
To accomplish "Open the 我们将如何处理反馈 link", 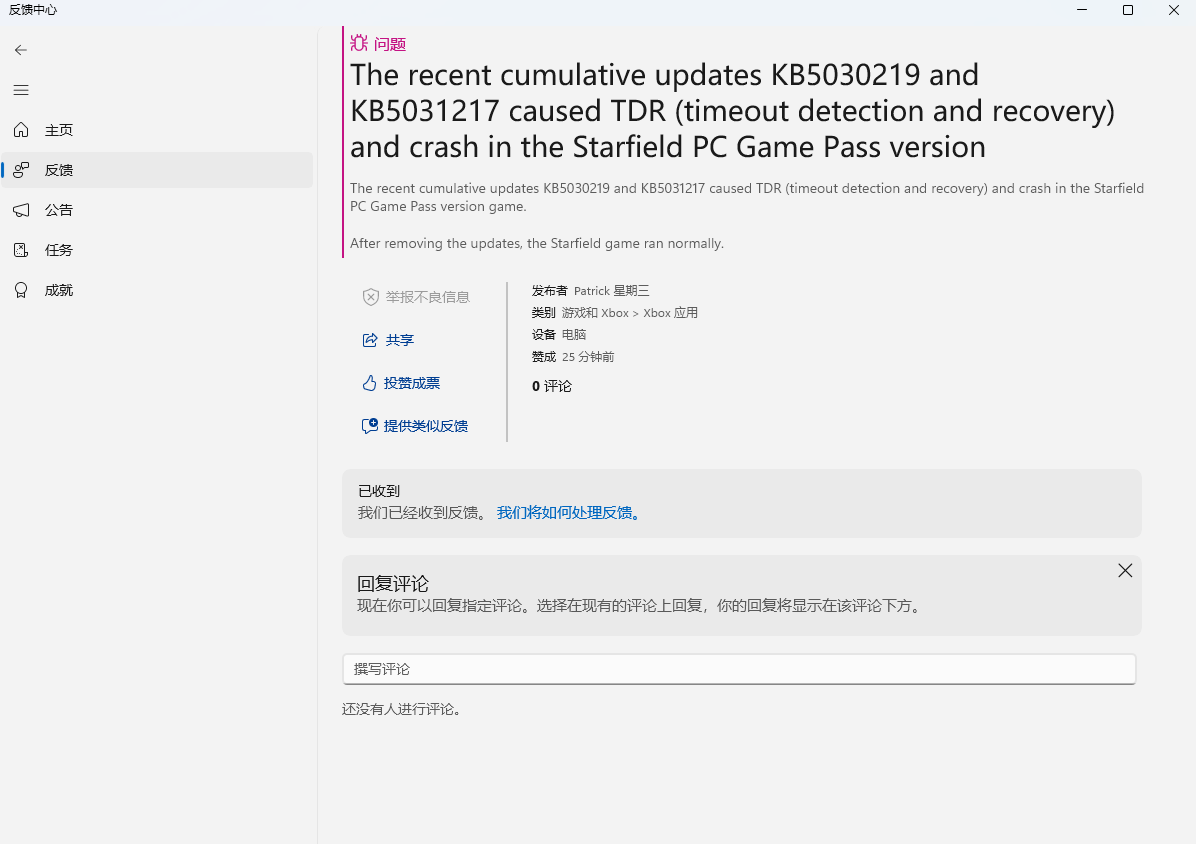I will [569, 512].
